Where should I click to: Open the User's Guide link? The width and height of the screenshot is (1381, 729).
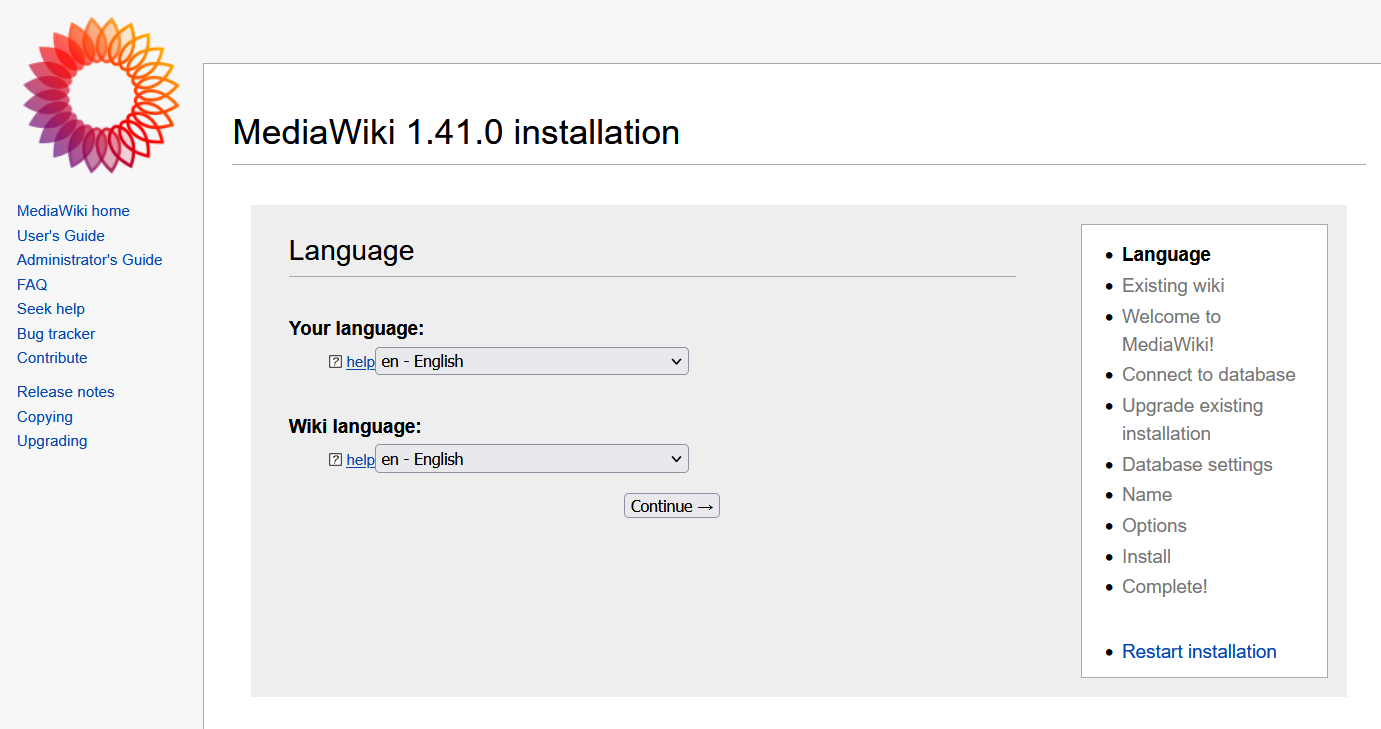(61, 236)
